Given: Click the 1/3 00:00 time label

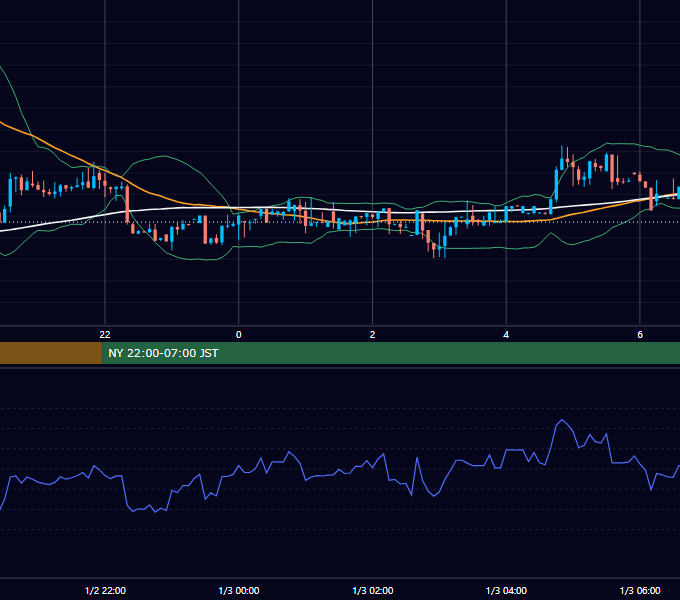Looking at the screenshot, I should pyautogui.click(x=239, y=590).
